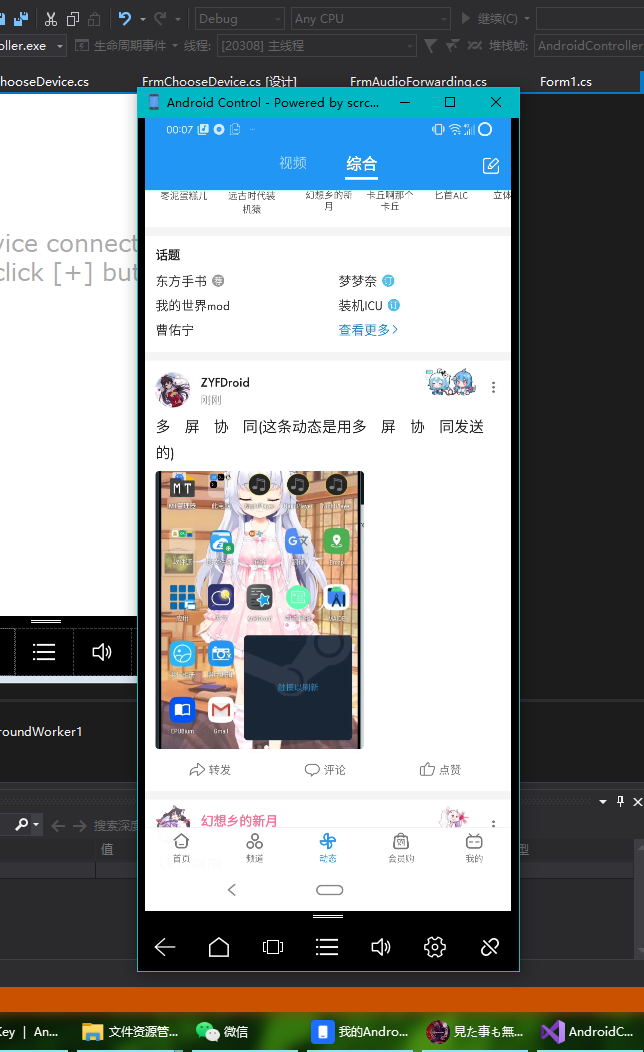Switch to the hooseDevice.cs tab
The width and height of the screenshot is (644, 1052).
tap(44, 81)
